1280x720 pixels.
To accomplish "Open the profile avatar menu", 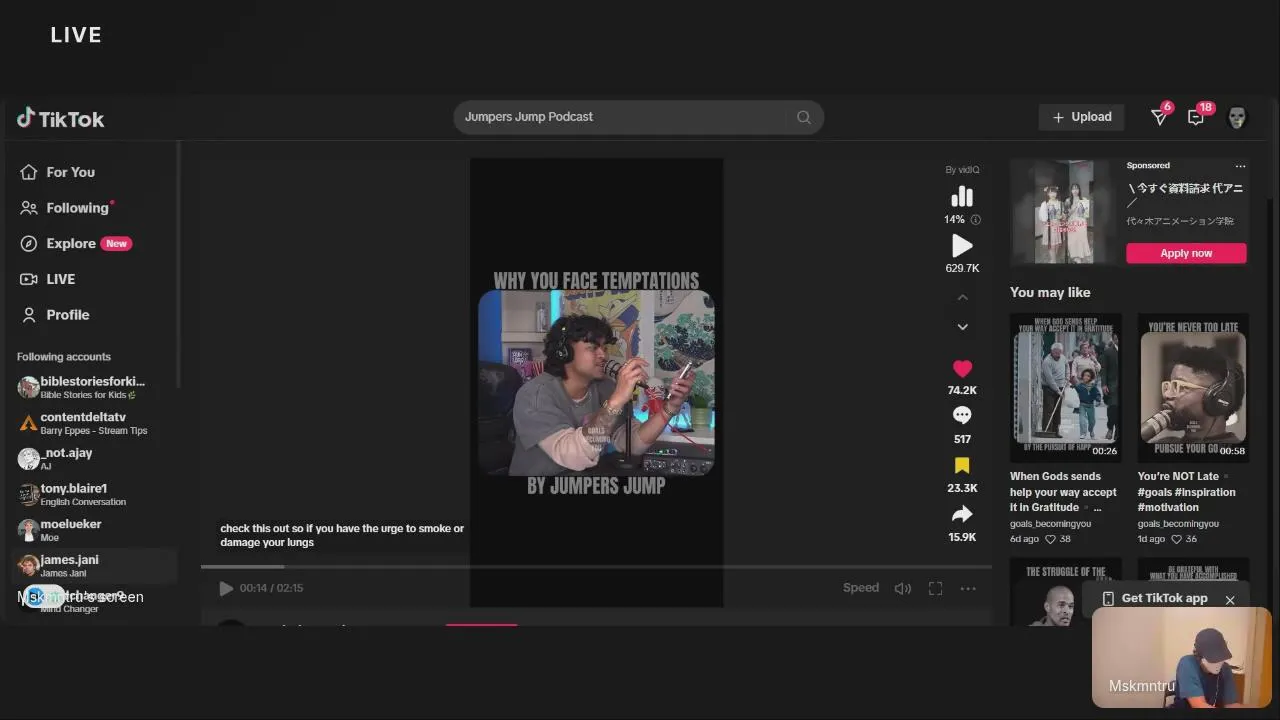I will pos(1237,117).
